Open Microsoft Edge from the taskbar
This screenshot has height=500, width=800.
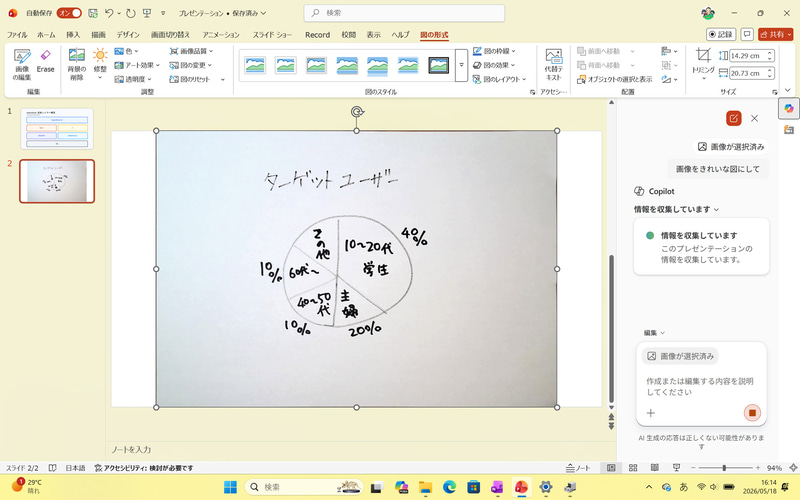[x=449, y=487]
